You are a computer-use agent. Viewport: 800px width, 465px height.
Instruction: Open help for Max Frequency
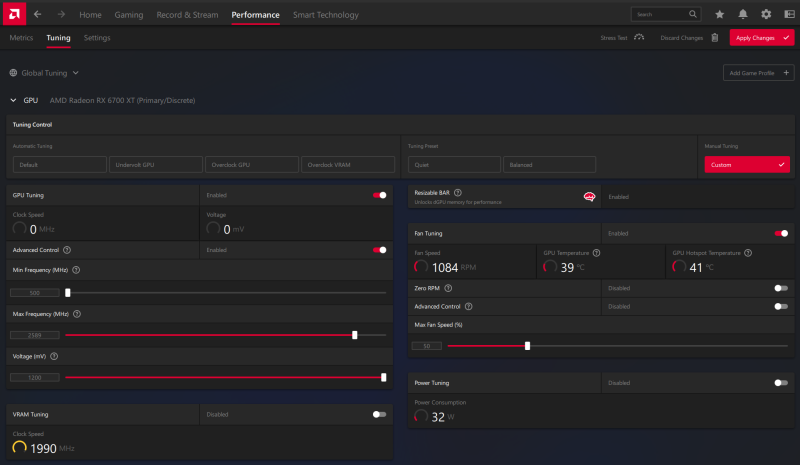click(x=77, y=314)
